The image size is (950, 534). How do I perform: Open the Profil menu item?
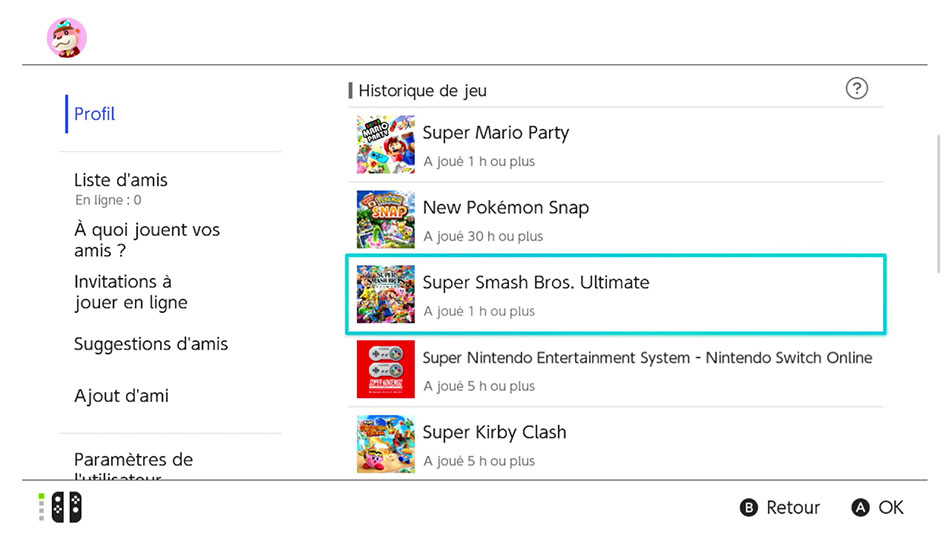95,114
